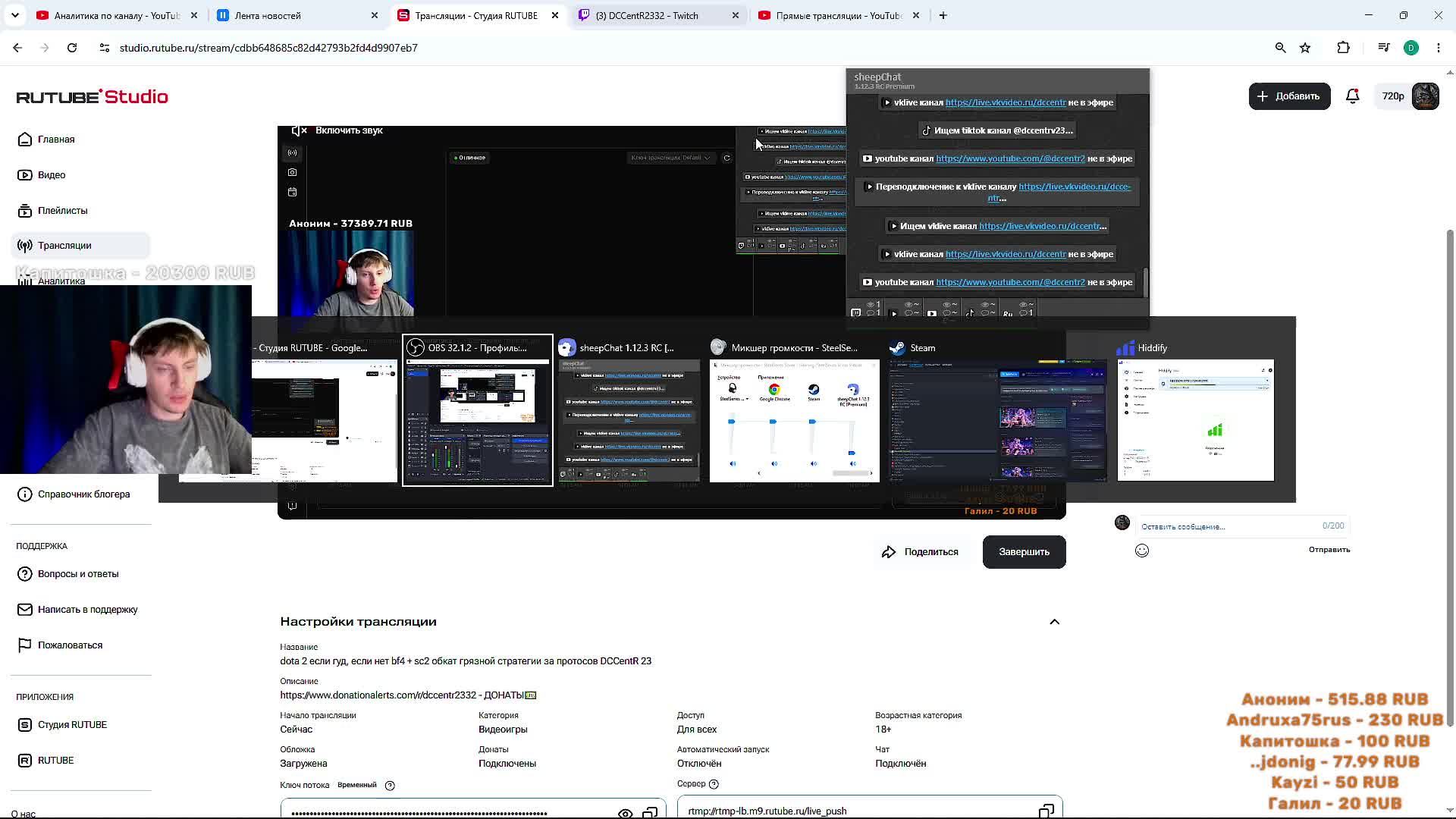
Task: Click the Twitch status icon in sheepChat
Action: (x=856, y=312)
